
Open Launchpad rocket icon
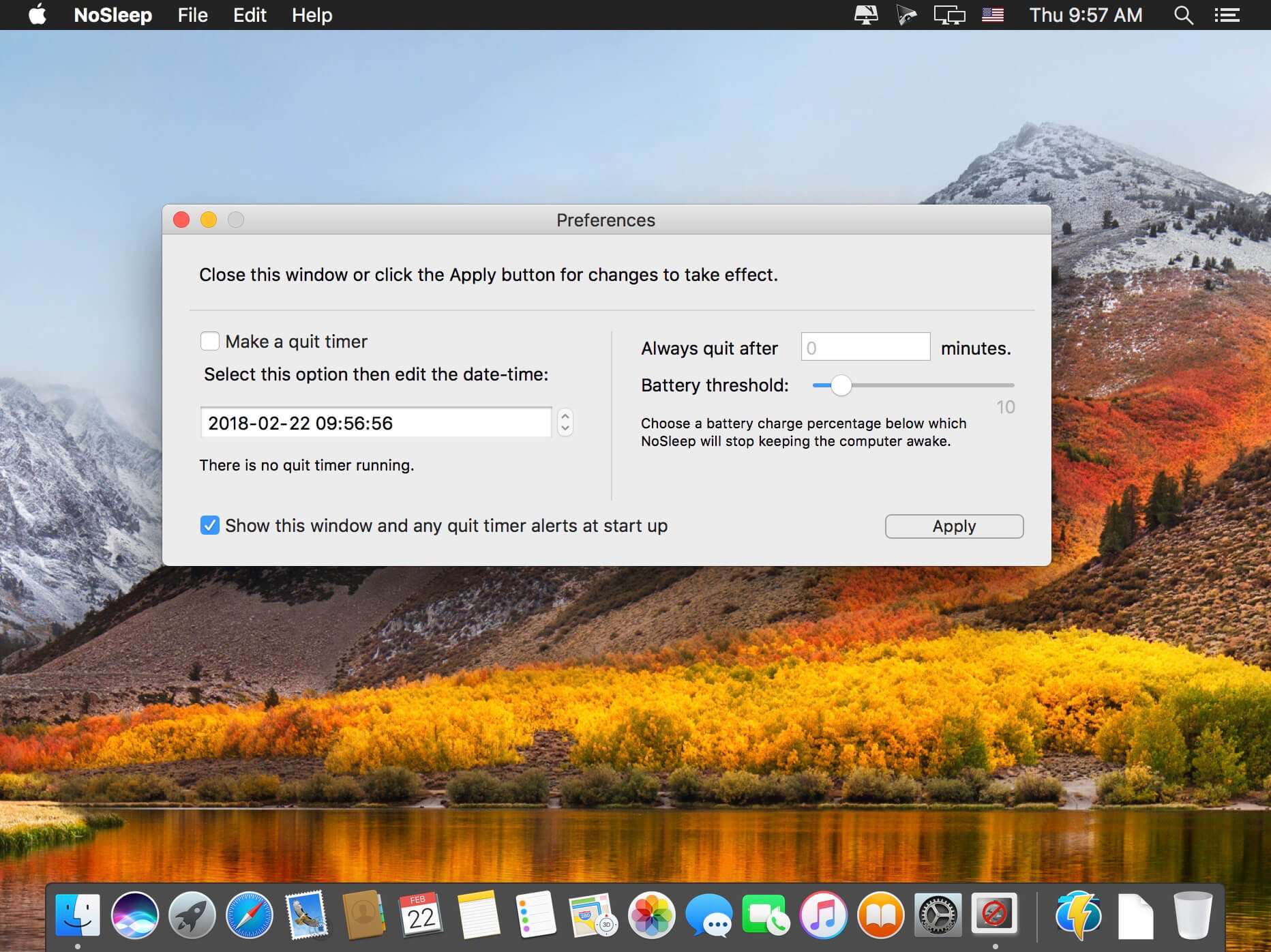pyautogui.click(x=192, y=914)
